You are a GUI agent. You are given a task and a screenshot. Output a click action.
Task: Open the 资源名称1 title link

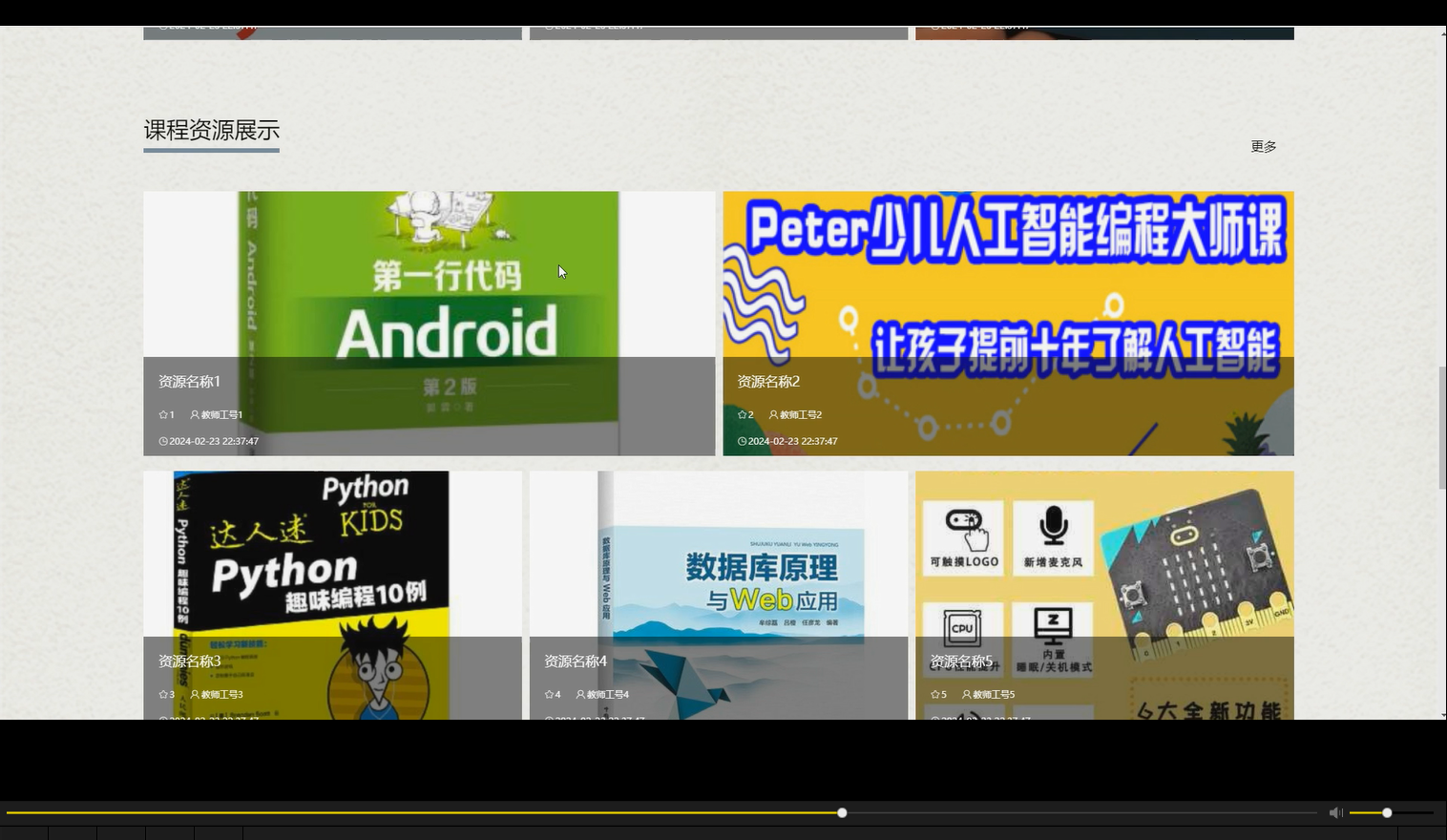(x=189, y=382)
